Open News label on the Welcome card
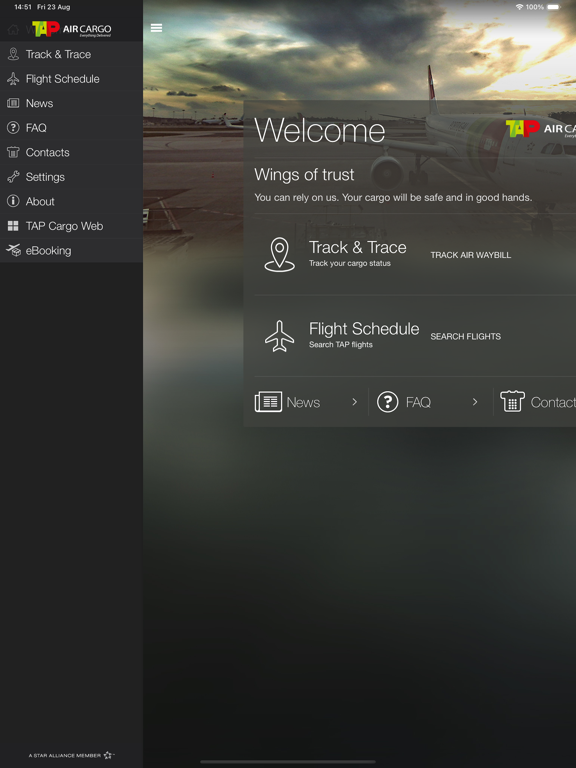The image size is (576, 768). tap(303, 402)
